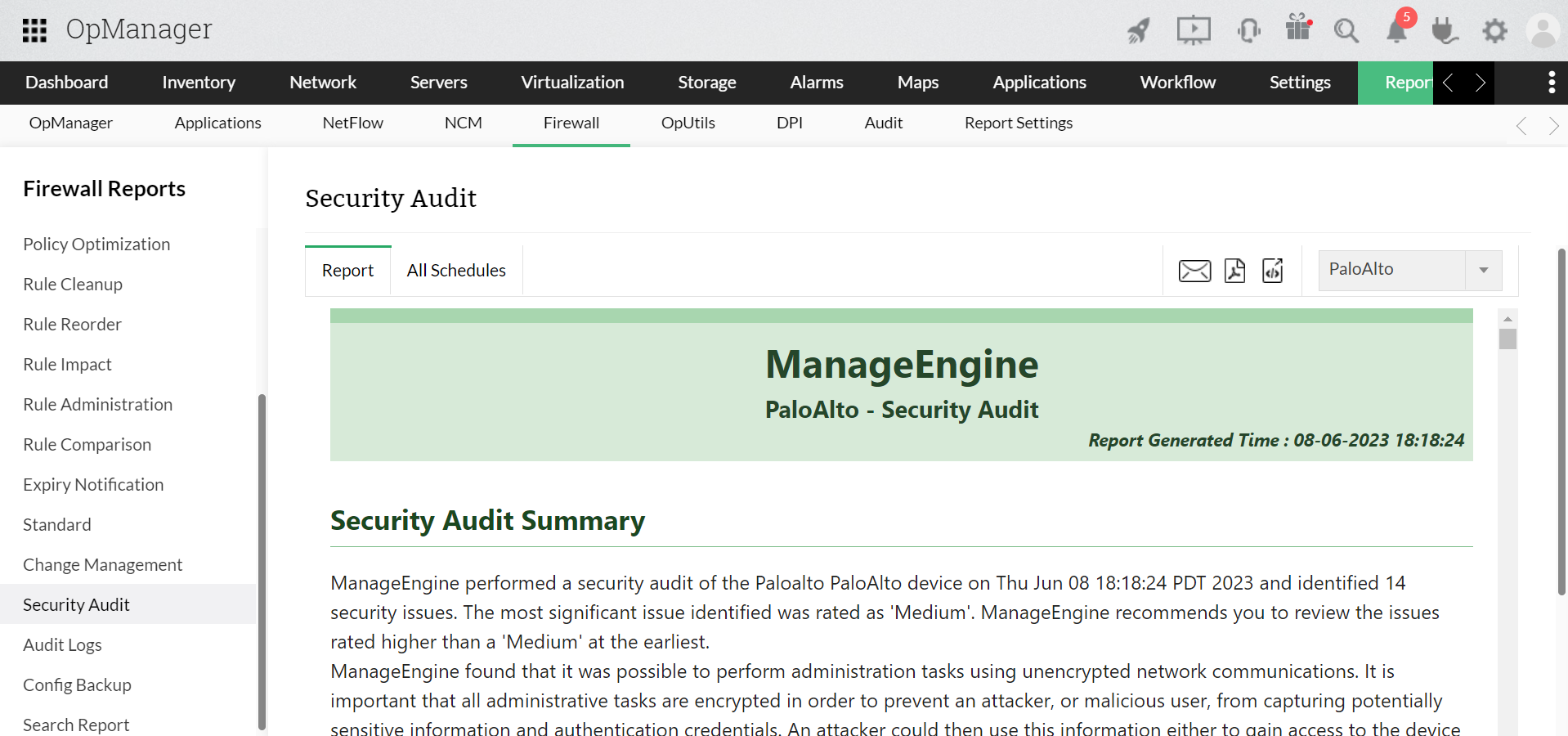Screen dimensions: 1568x736
Task: Open the Maps menu
Action: (x=918, y=83)
